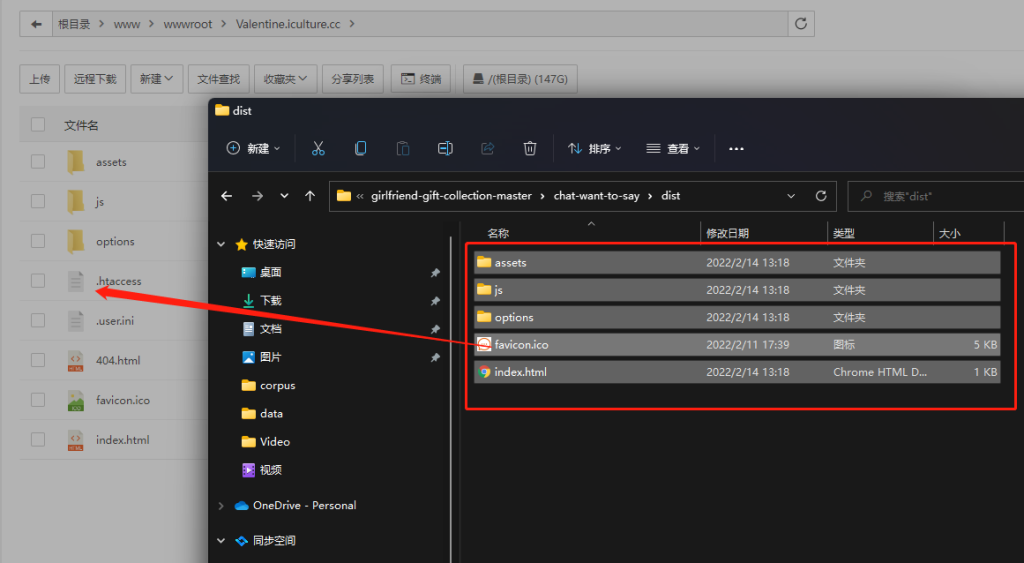Expand the OneDrive - Personal node
The height and width of the screenshot is (563, 1024).
pos(221,506)
